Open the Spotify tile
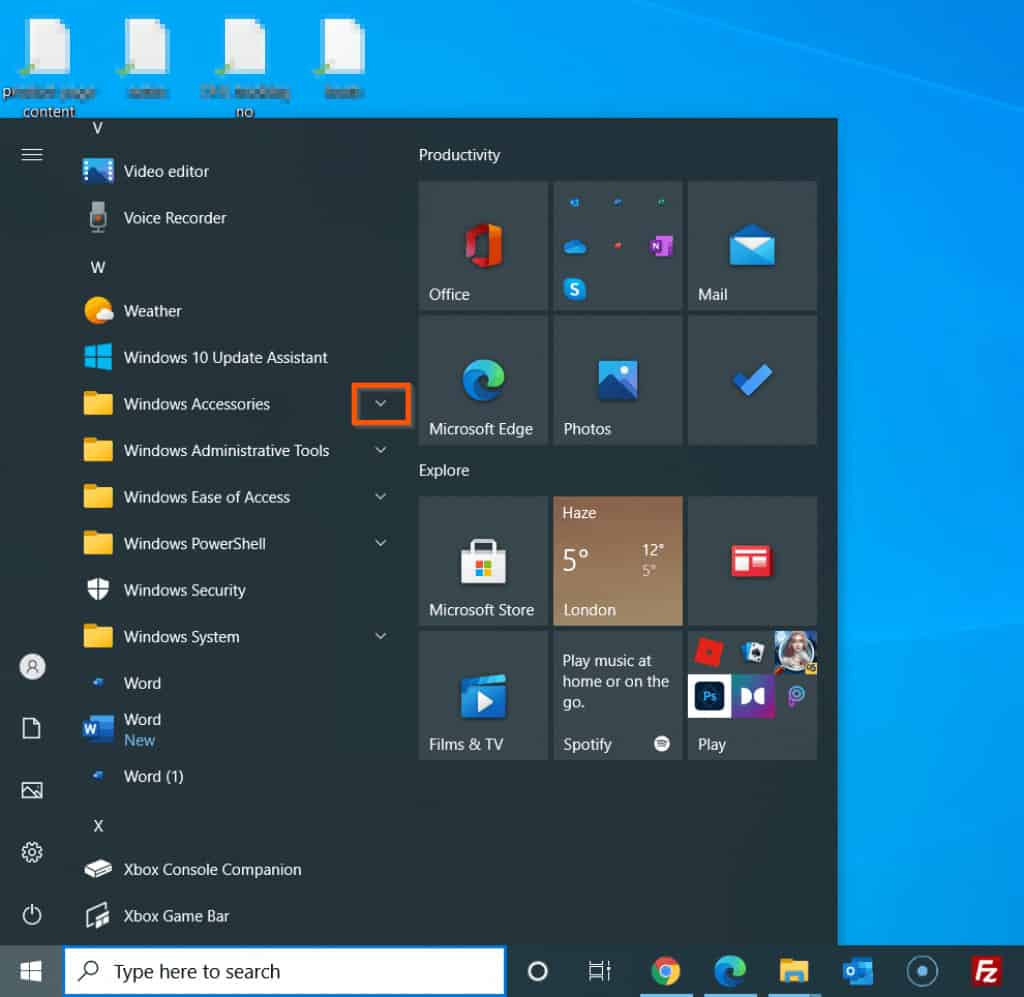The image size is (1024, 997). tap(618, 695)
